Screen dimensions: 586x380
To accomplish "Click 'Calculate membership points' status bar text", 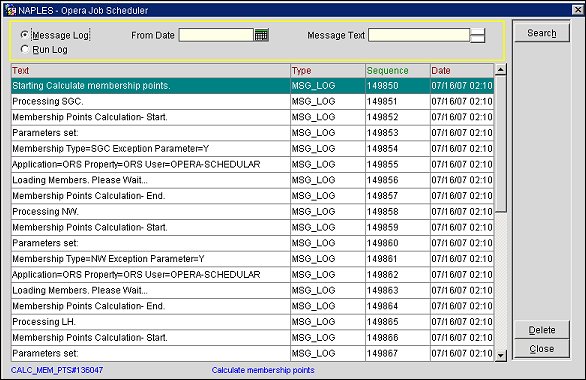I will pyautogui.click(x=263, y=370).
